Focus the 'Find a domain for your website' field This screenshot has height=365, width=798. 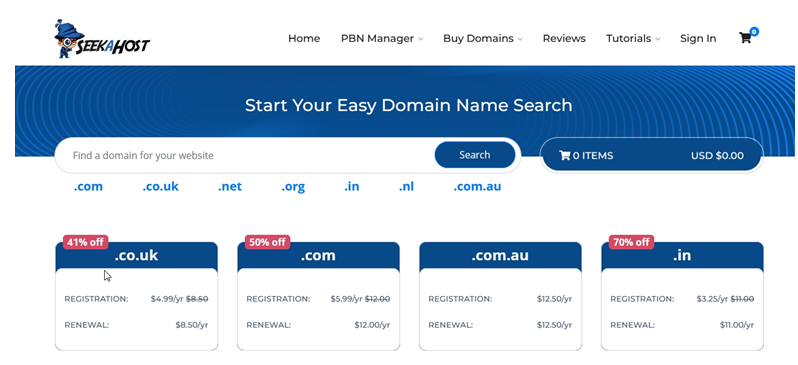pos(244,155)
